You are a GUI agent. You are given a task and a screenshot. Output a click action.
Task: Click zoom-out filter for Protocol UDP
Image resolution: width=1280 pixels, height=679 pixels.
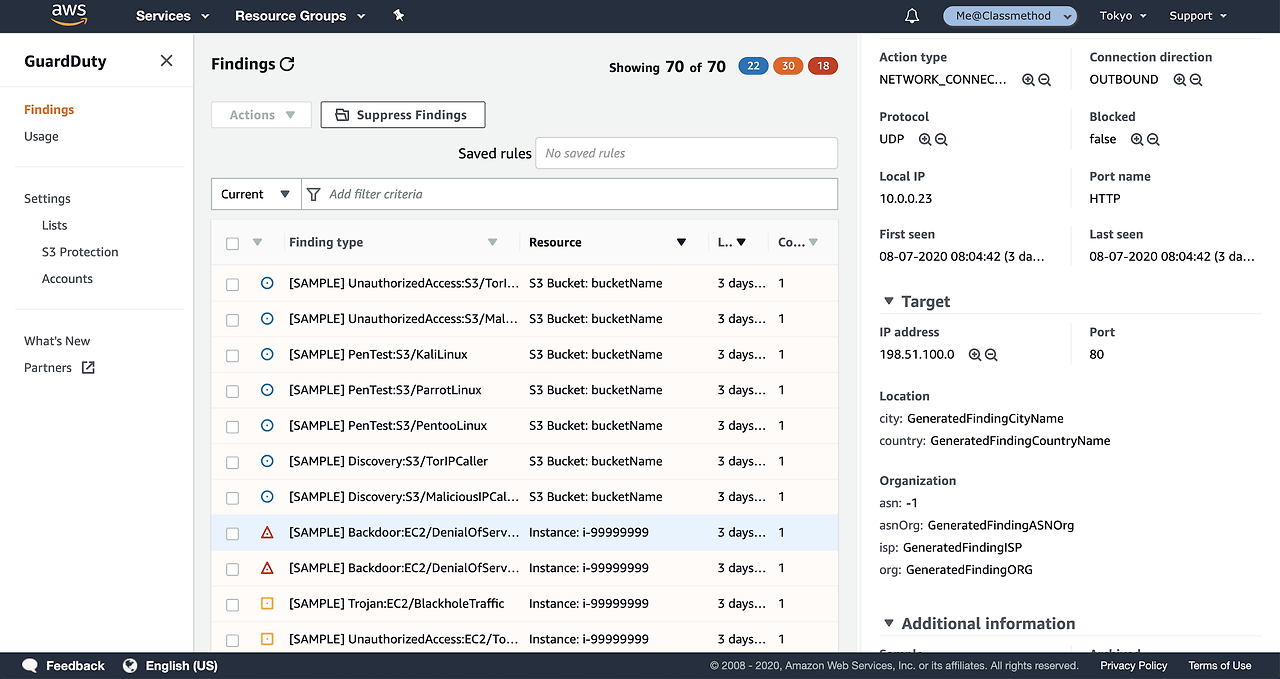941,140
